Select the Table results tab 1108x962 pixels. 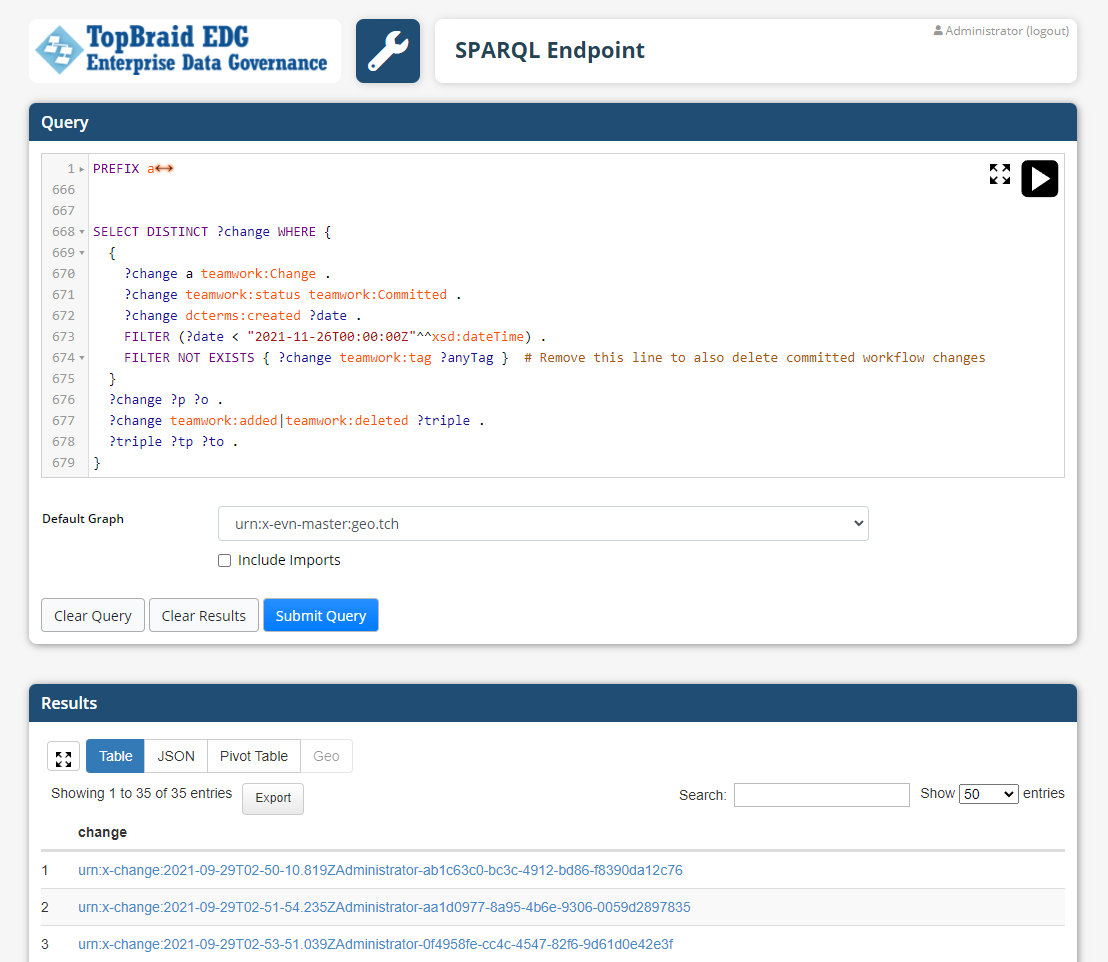click(x=114, y=756)
